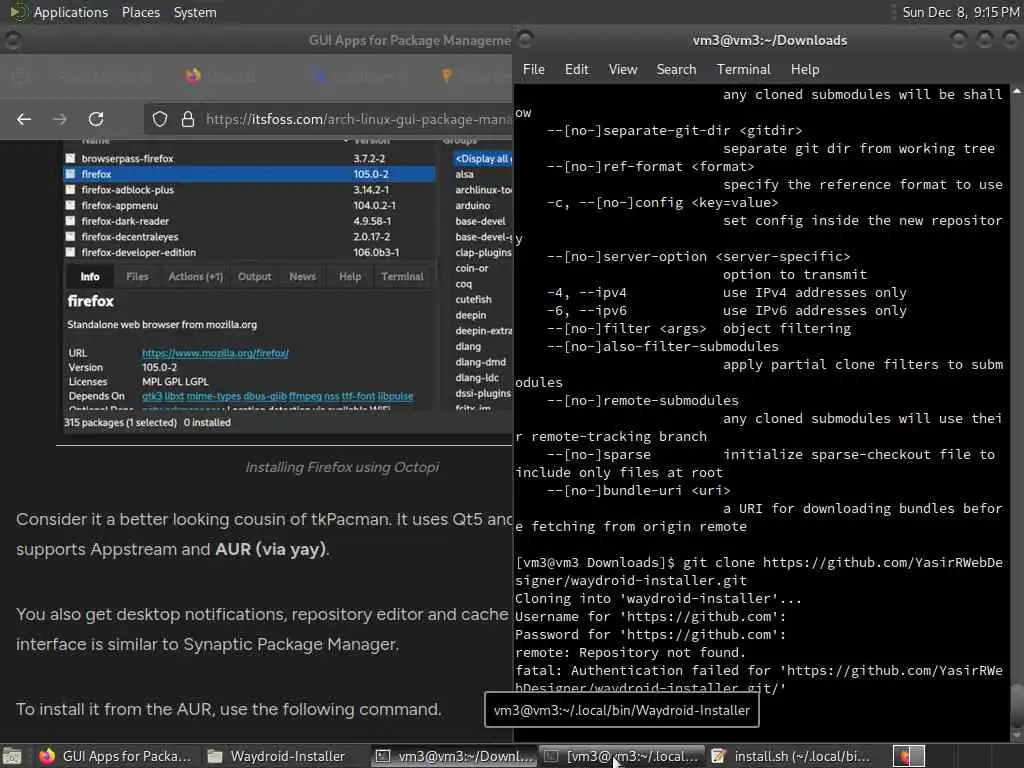Screen dimensions: 1024x768
Task: Click the Firefox forward arrow button
Action: pos(59,119)
